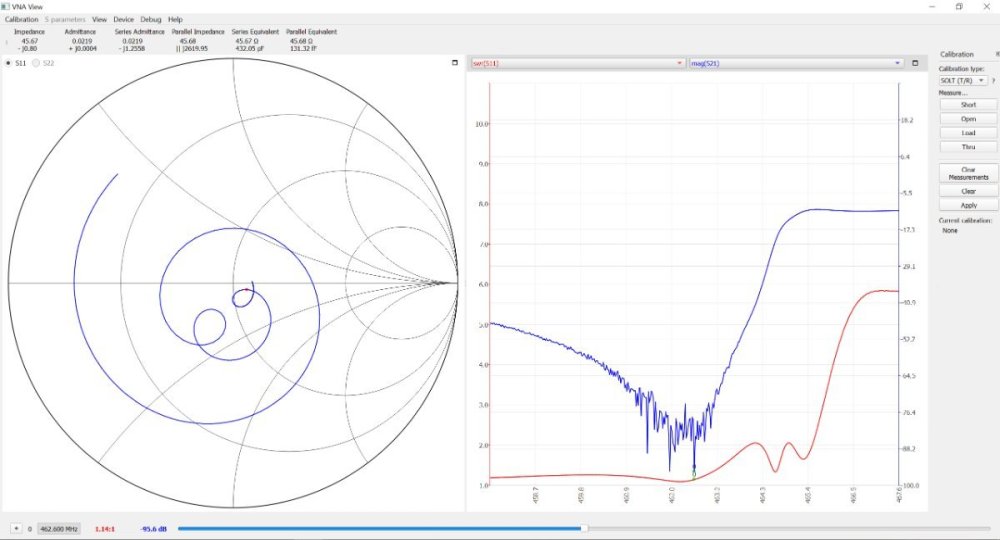The image size is (1000, 540).
Task: Click the Clear Measurements button
Action: (x=967, y=173)
